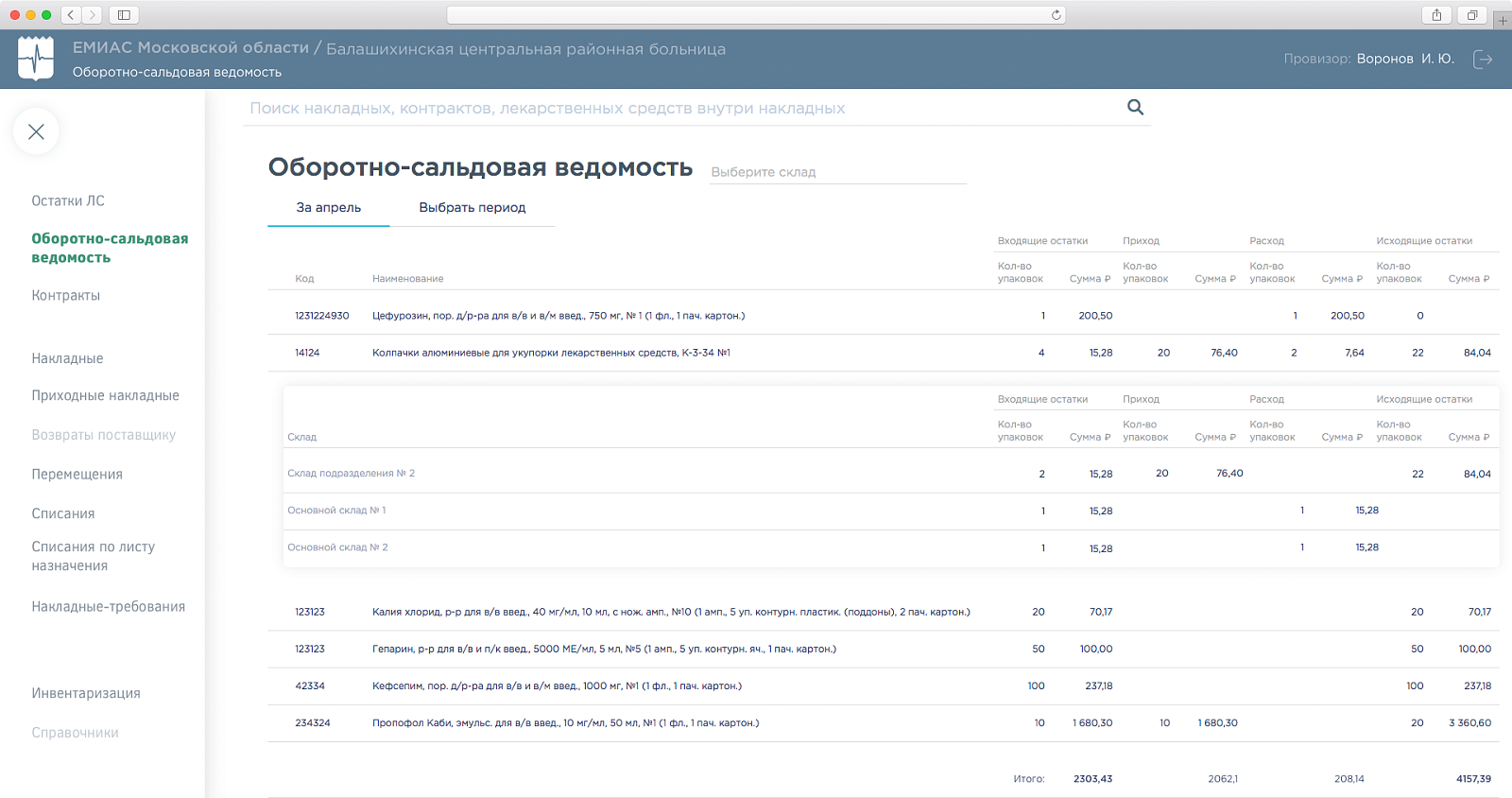Open Остатки ЛС in the sidebar
This screenshot has width=1512, height=798.
tap(68, 200)
